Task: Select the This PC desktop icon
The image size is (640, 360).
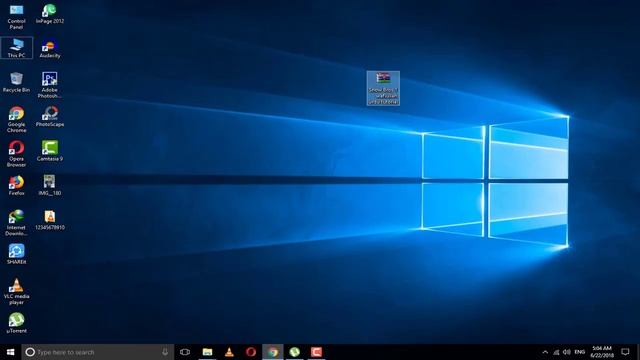Action: point(16,48)
